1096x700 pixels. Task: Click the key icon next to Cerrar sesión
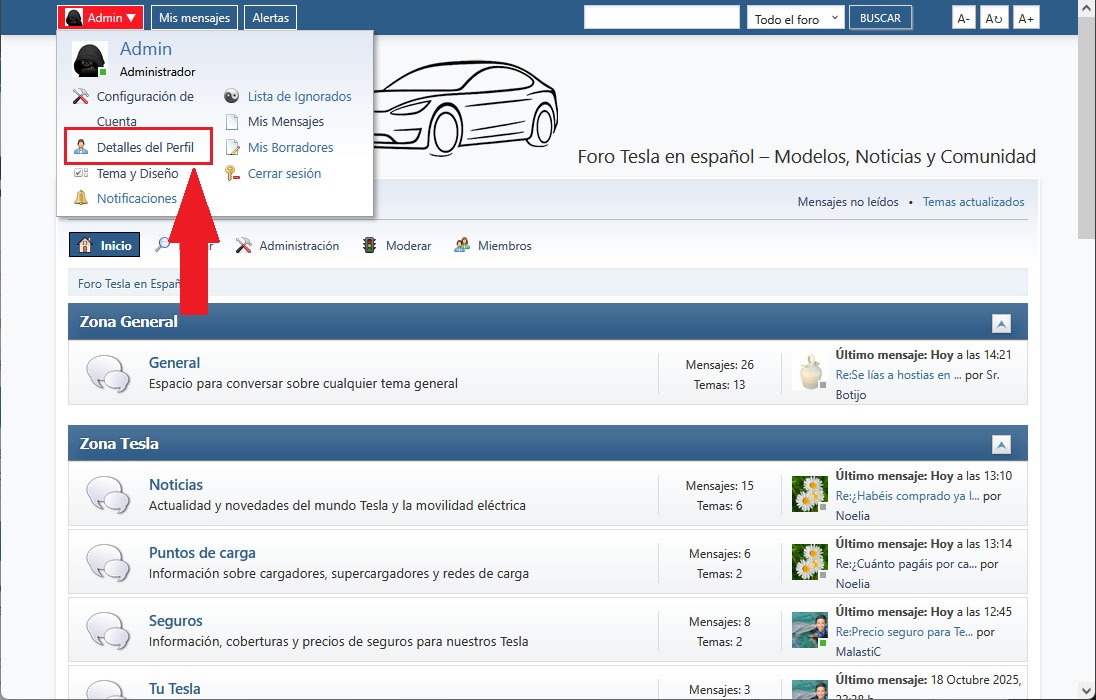coord(232,173)
